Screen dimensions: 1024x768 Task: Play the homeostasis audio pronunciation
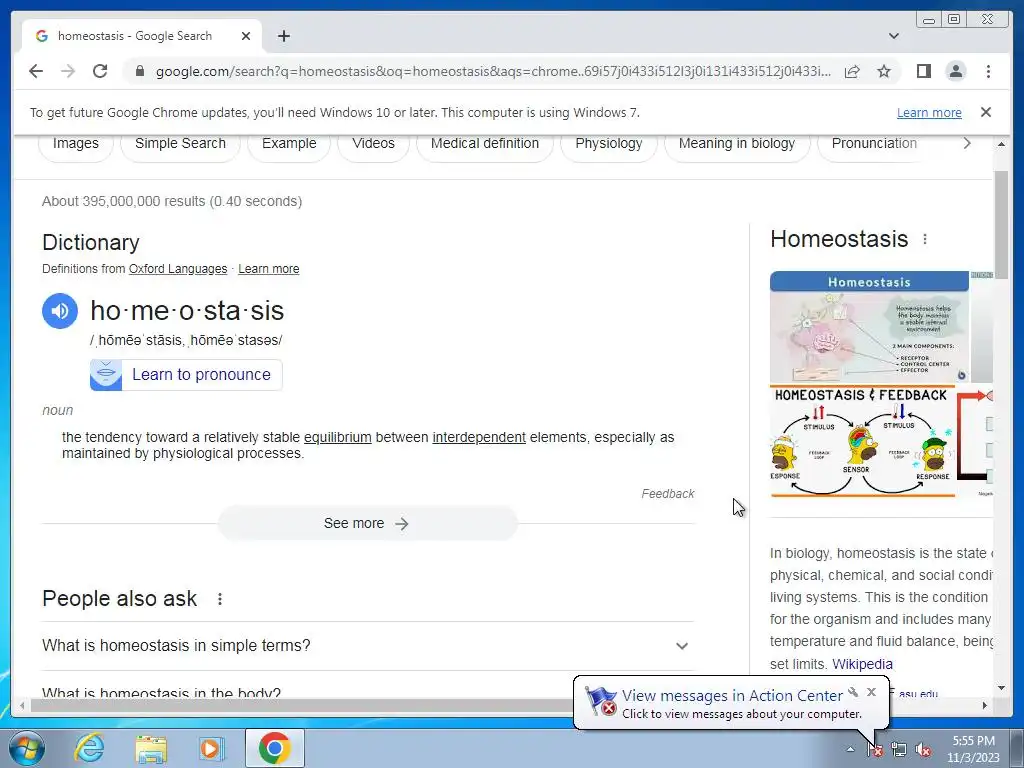point(60,311)
